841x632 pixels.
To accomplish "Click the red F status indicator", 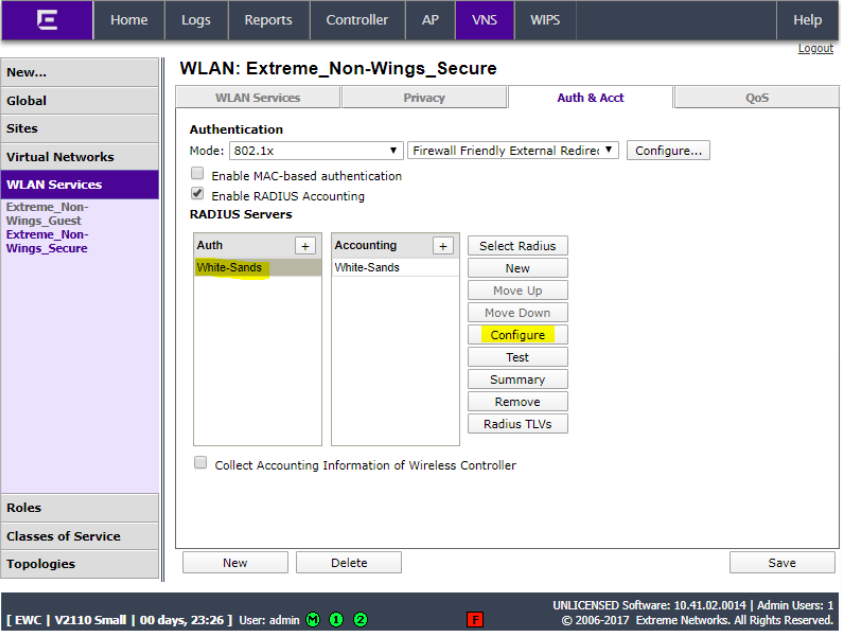I will click(x=475, y=620).
